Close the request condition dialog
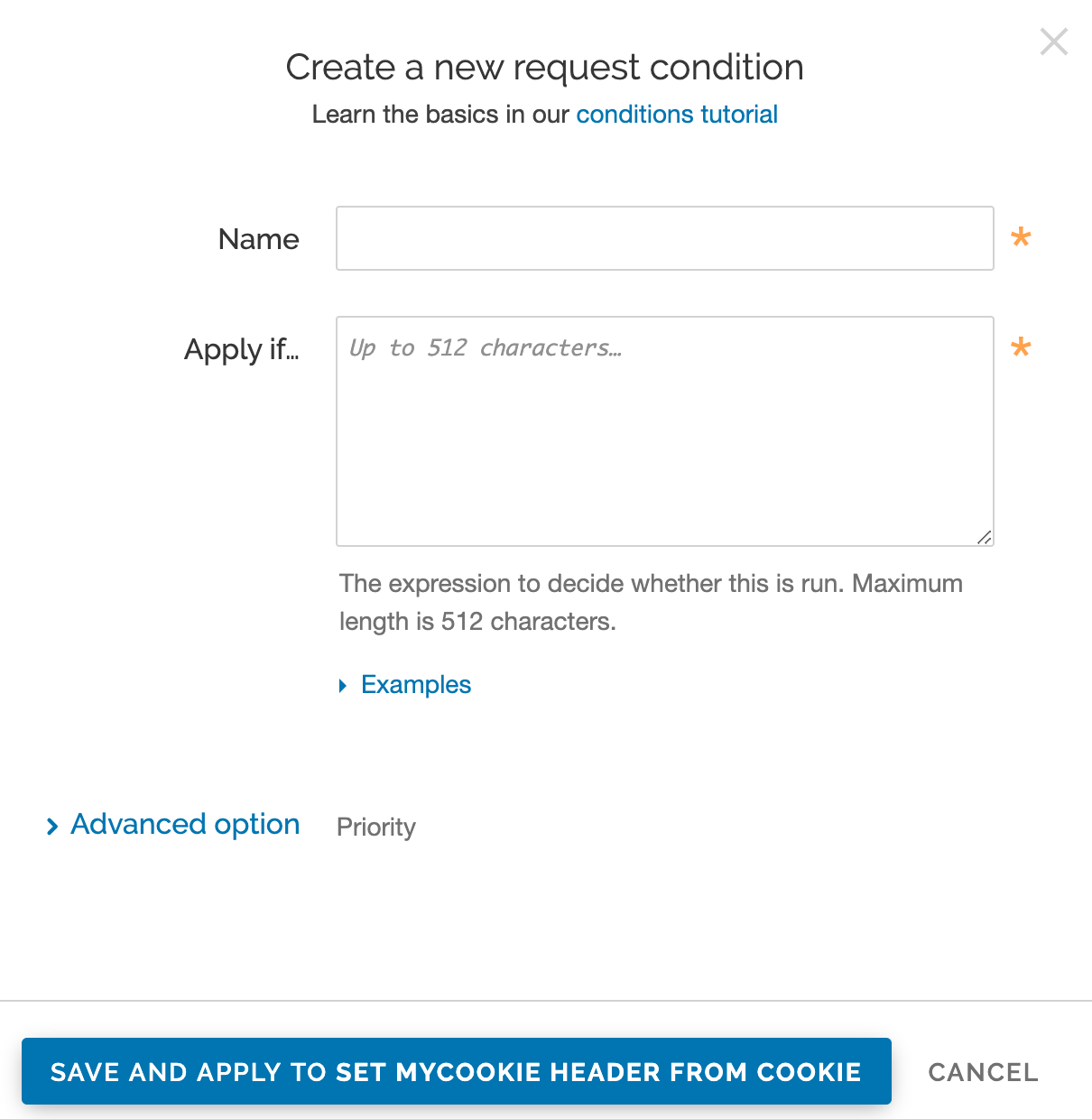Viewport: 1092px width, 1119px height. 1053,42
